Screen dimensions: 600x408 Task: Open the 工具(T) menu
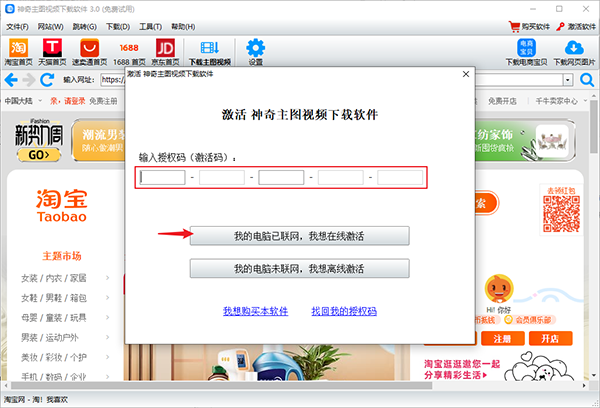click(x=151, y=25)
